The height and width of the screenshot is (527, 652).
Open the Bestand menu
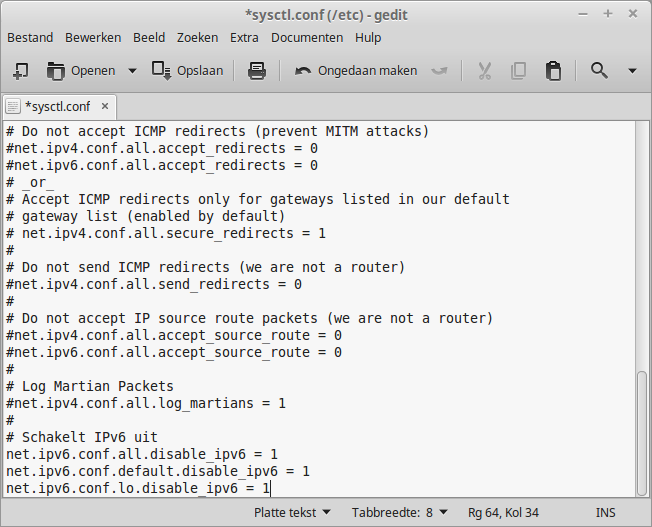coord(30,38)
